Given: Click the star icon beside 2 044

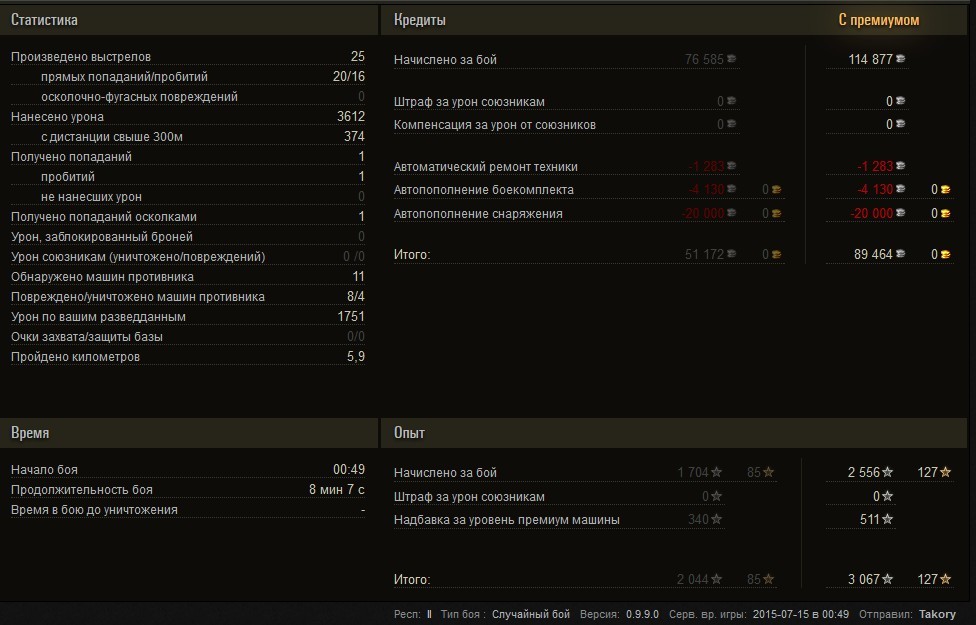Looking at the screenshot, I should [717, 580].
